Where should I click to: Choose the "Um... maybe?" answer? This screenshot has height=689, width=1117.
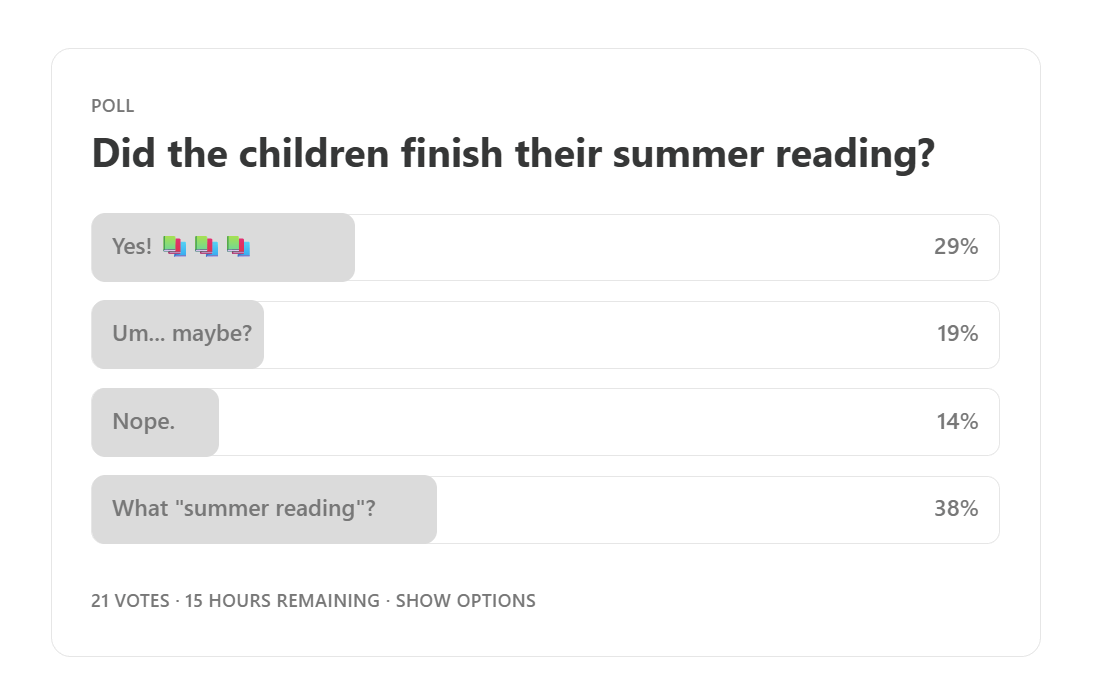[545, 334]
